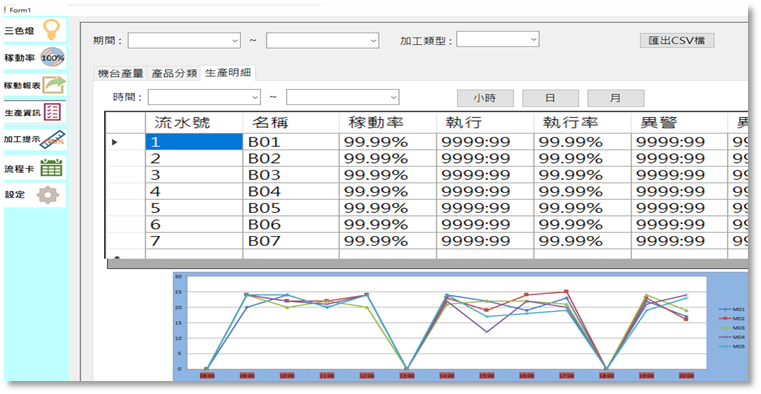This screenshot has height=394, width=761.
Task: Click 異警 9999:99 in row B06
Action: (x=679, y=224)
